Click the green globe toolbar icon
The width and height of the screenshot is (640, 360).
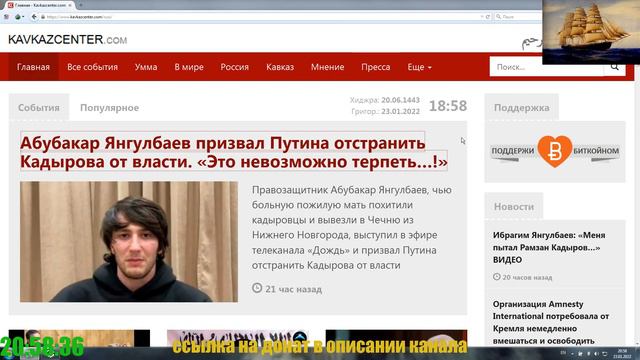(18, 17)
